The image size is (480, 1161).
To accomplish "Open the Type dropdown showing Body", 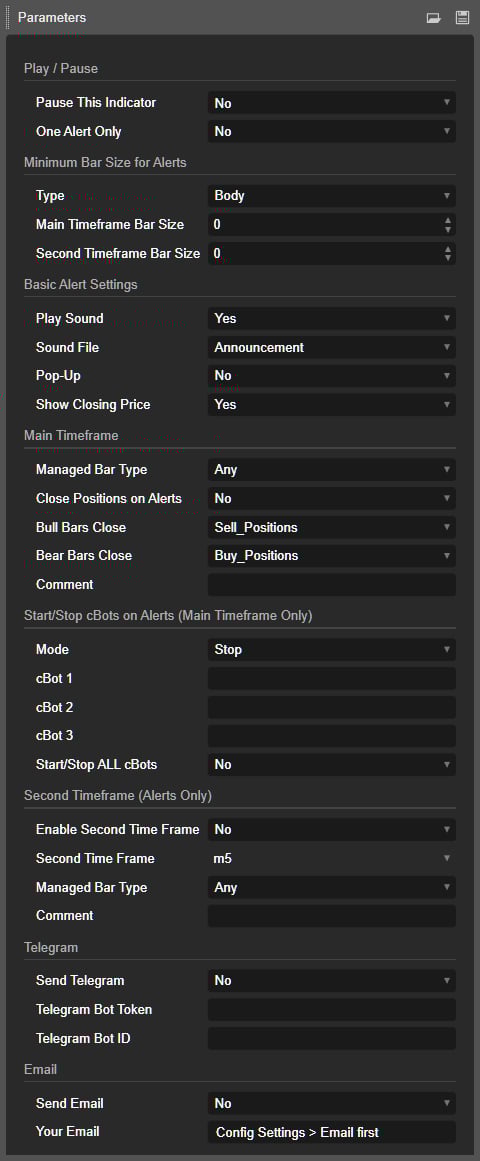I will point(332,196).
